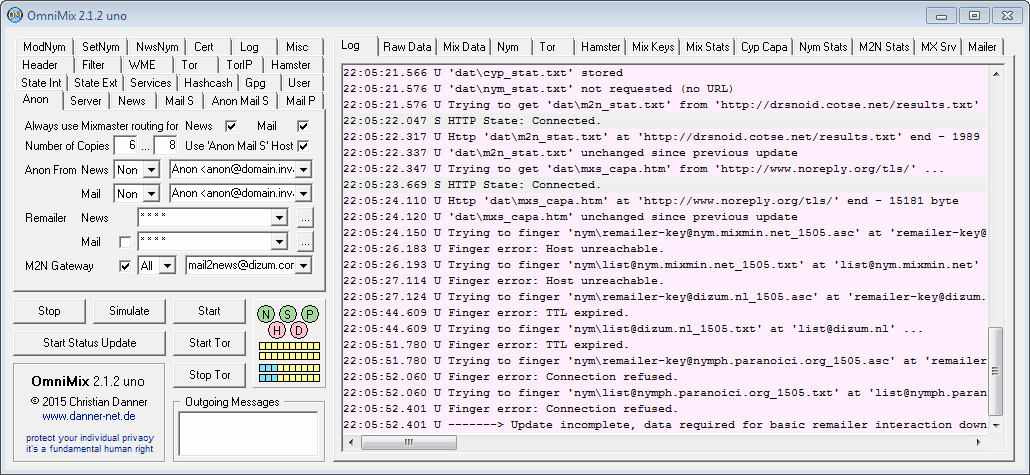Click the pink D status indicator circle
Image resolution: width=1030 pixels, height=475 pixels.
coord(299,330)
